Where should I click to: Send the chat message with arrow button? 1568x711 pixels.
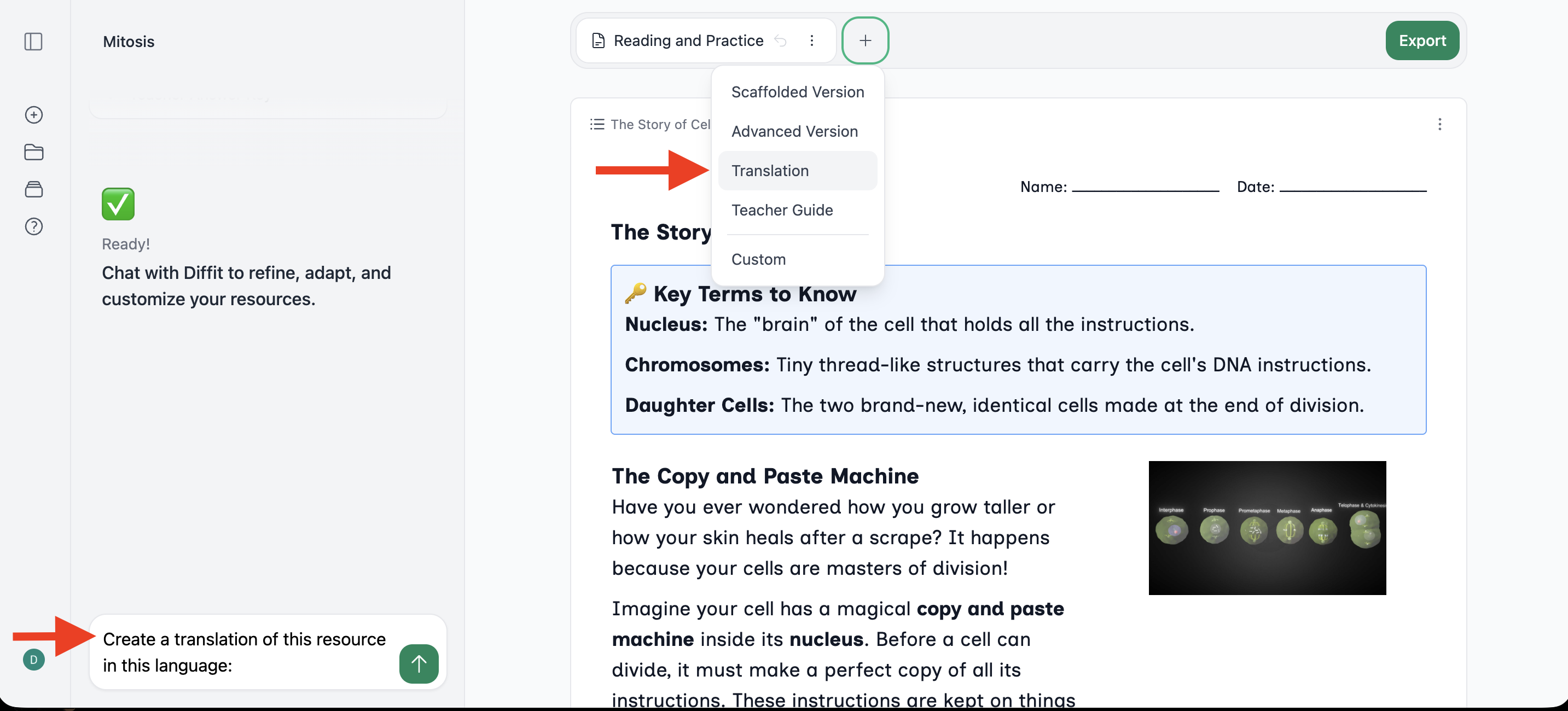(419, 663)
